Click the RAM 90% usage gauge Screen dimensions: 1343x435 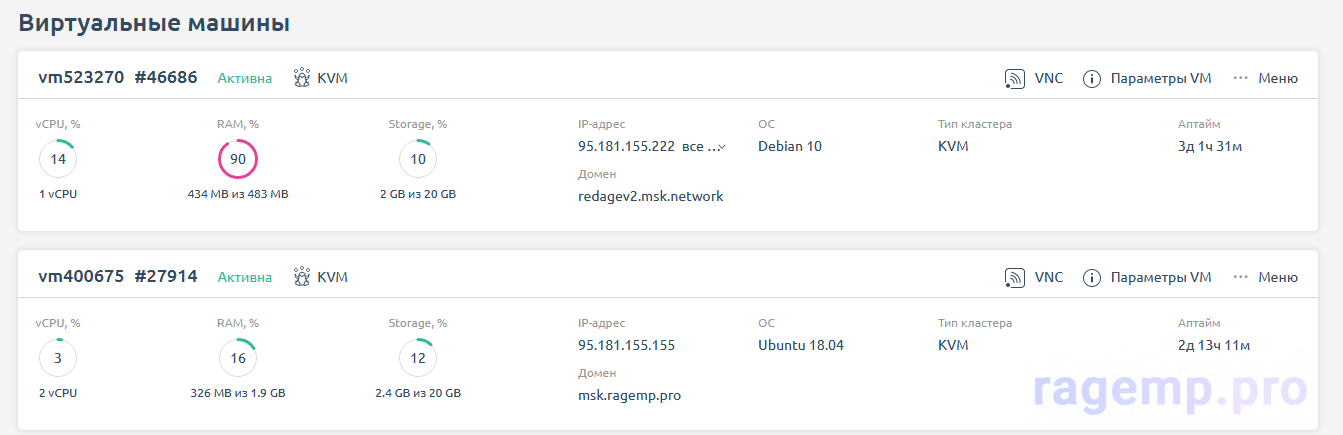pyautogui.click(x=238, y=159)
